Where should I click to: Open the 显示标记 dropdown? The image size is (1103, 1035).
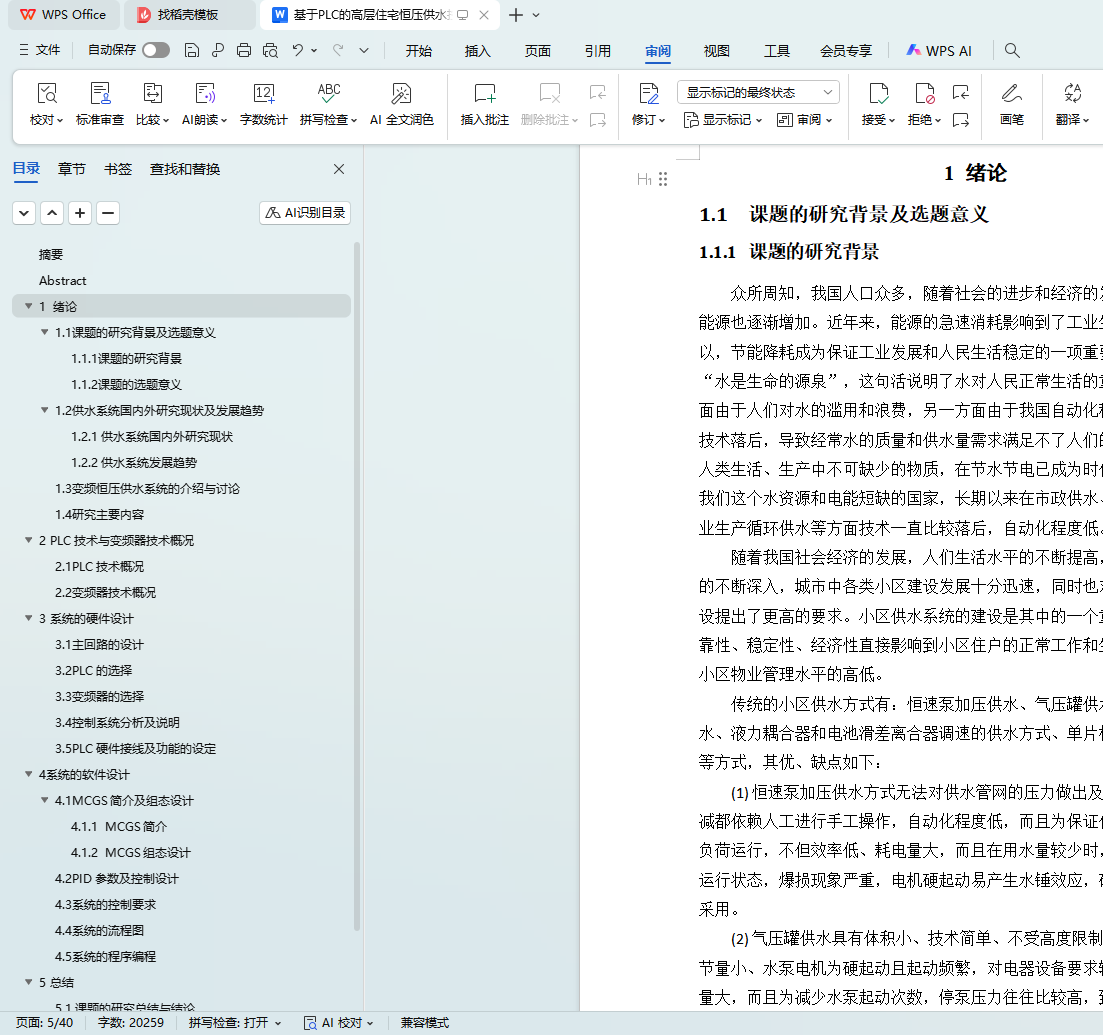coord(724,120)
